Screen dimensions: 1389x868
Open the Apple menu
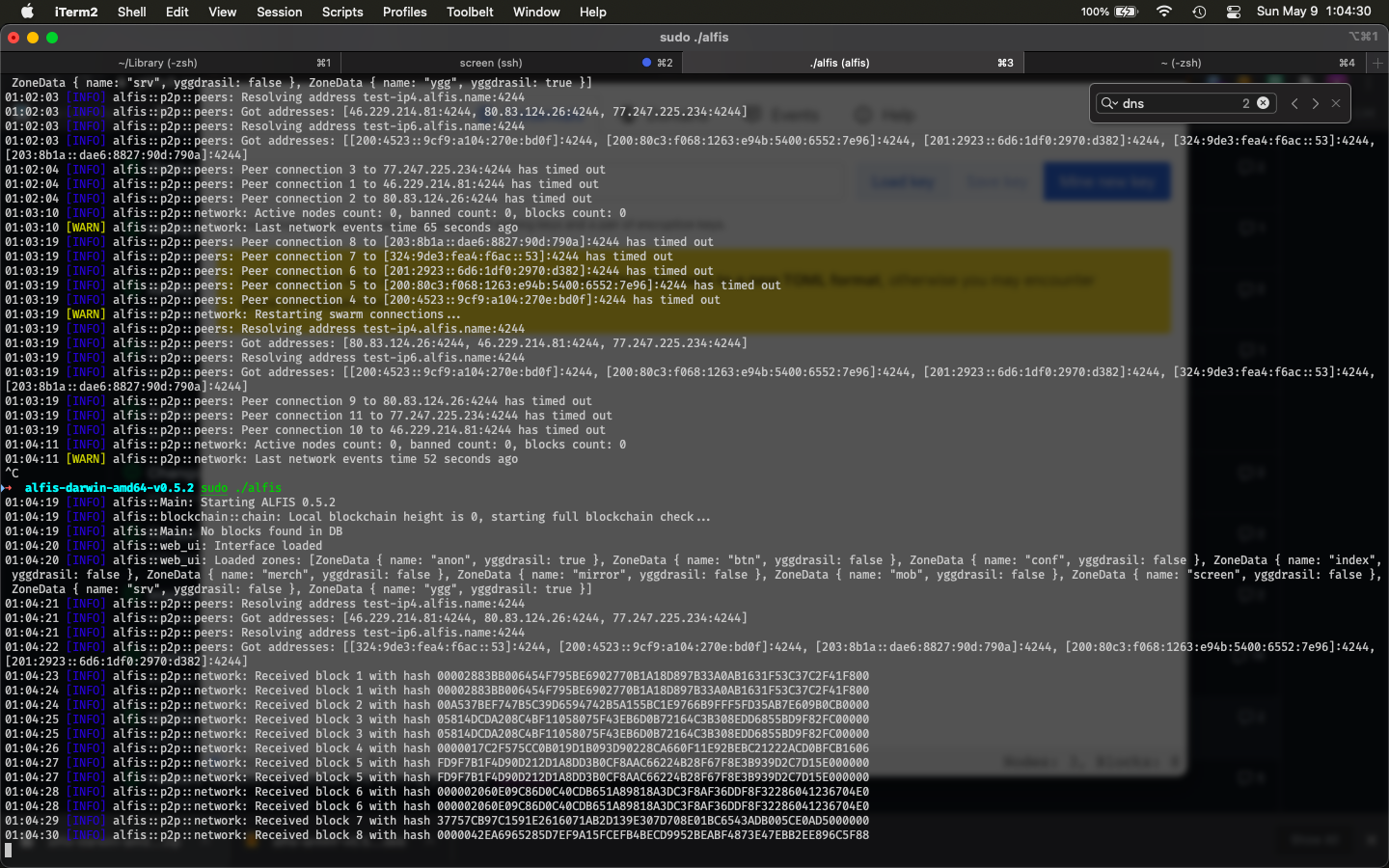27,12
